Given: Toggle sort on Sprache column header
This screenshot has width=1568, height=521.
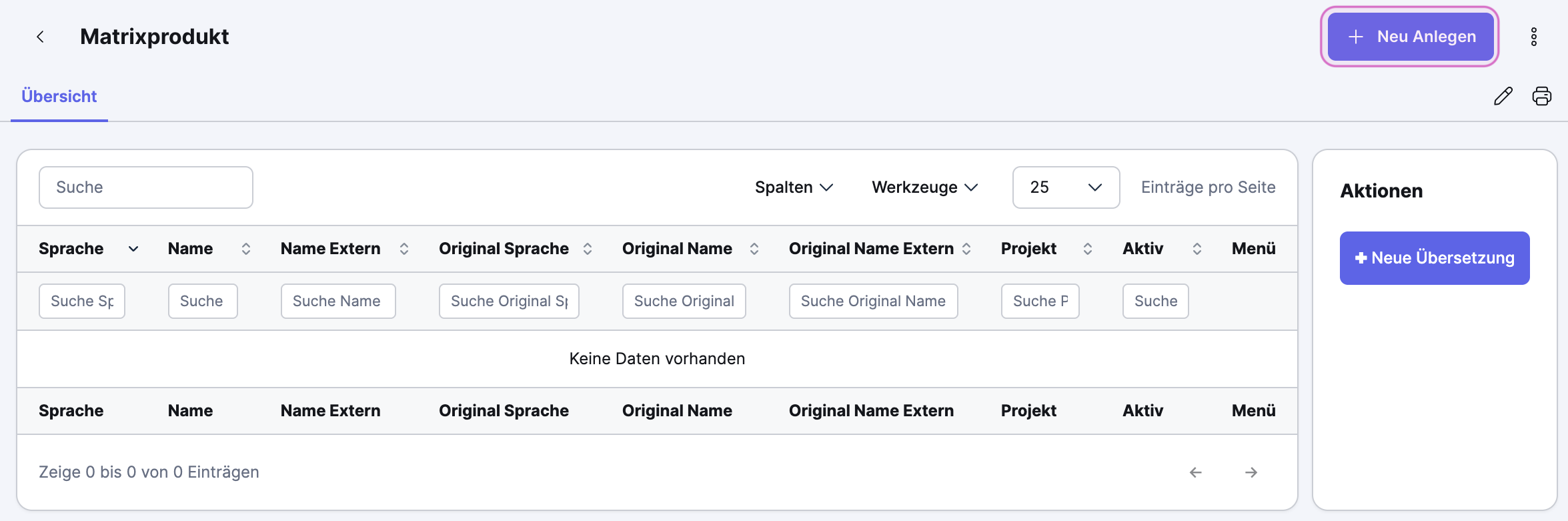Looking at the screenshot, I should point(133,249).
